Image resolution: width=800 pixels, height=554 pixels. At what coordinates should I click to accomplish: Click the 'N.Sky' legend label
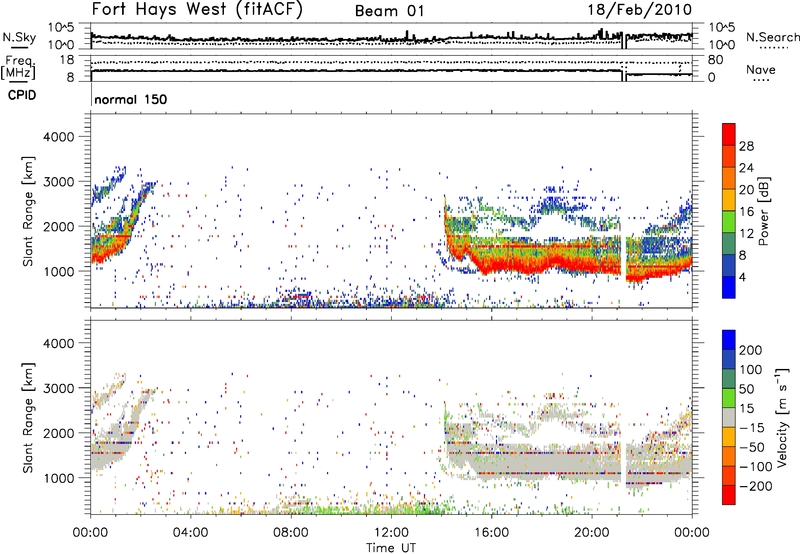coord(19,37)
